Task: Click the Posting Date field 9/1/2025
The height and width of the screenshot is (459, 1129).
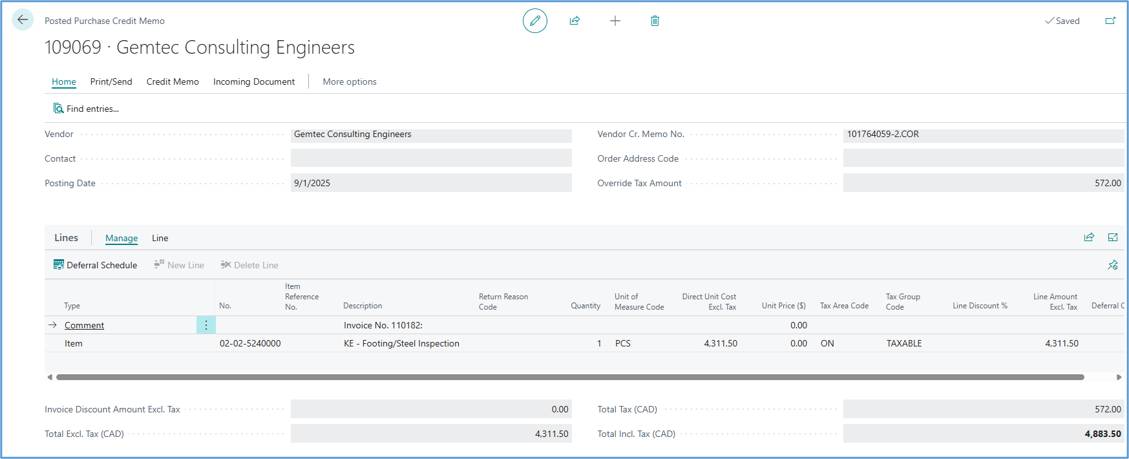Action: (x=431, y=183)
